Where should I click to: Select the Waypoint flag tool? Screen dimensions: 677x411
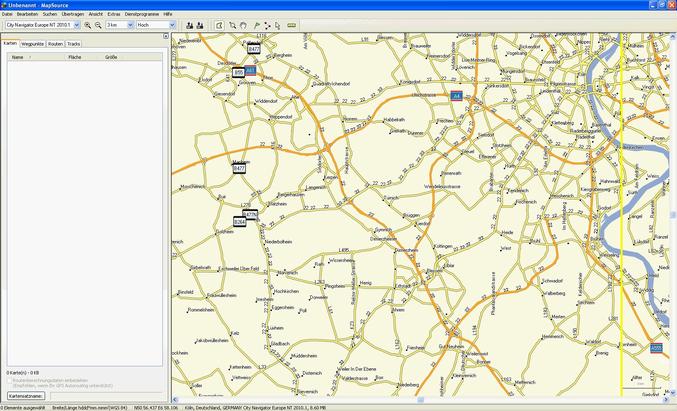256,25
